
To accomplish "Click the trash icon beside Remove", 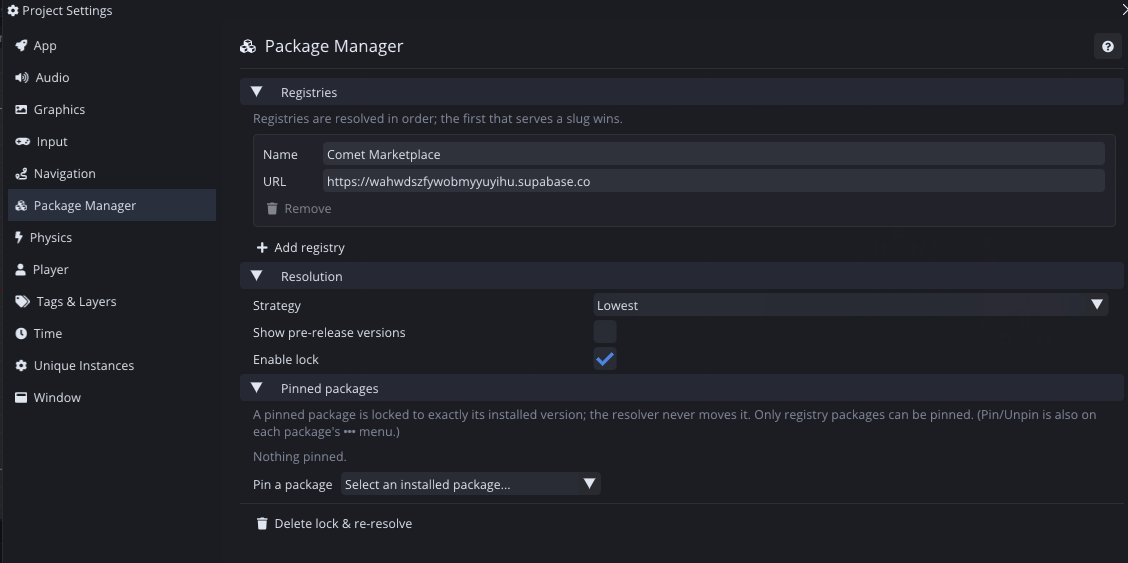I will [272, 209].
